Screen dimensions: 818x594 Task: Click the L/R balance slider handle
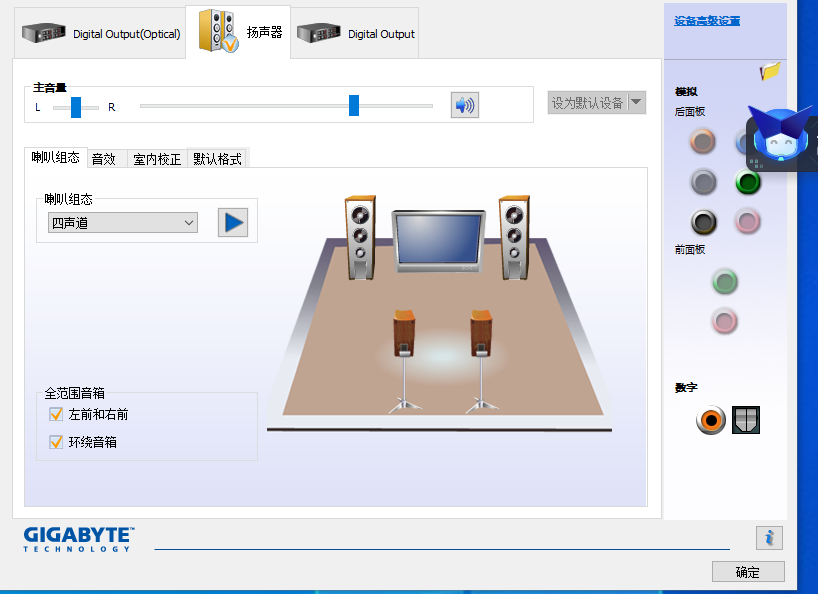(76, 107)
